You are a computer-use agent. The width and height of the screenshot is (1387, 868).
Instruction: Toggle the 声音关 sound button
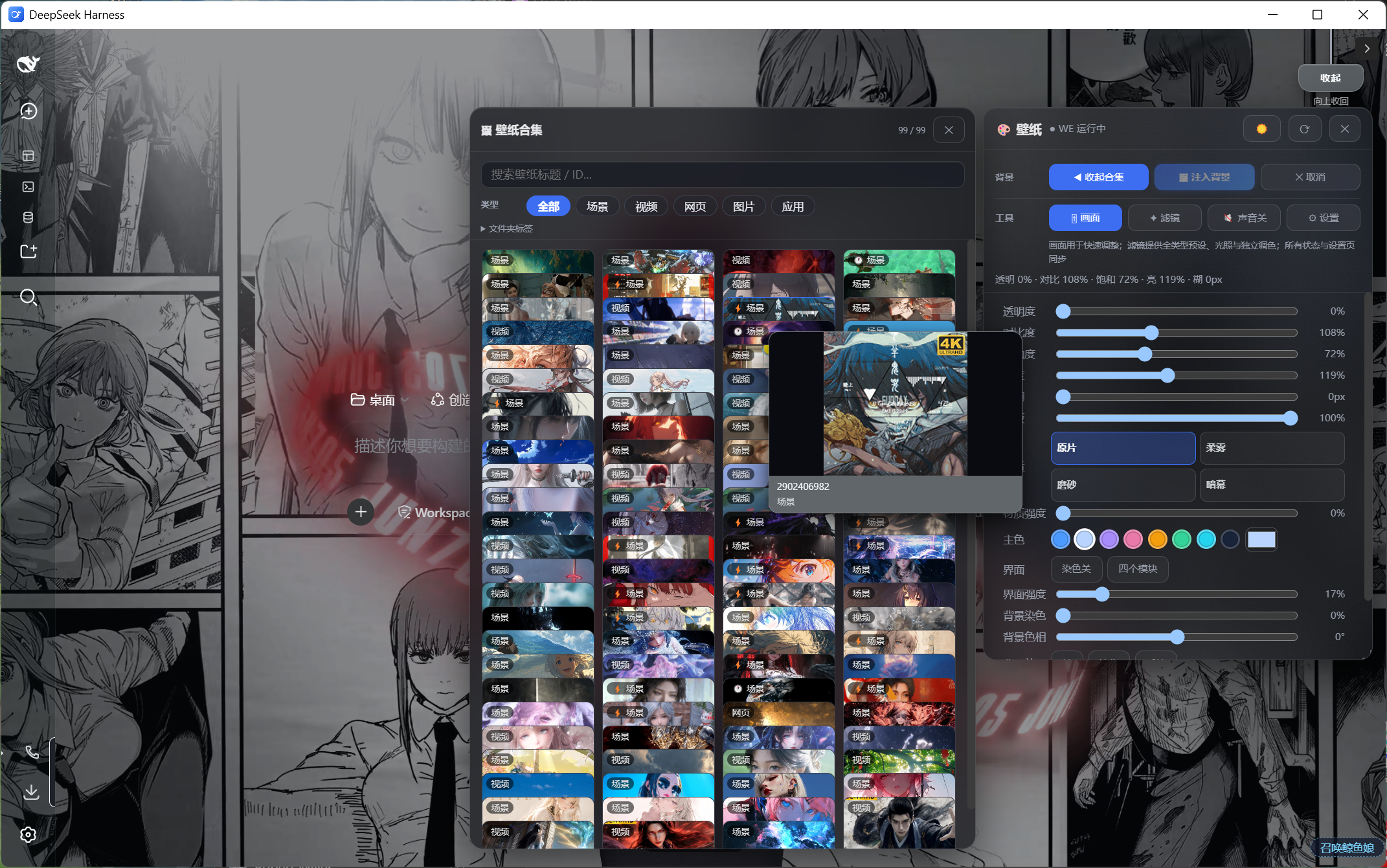[1244, 218]
